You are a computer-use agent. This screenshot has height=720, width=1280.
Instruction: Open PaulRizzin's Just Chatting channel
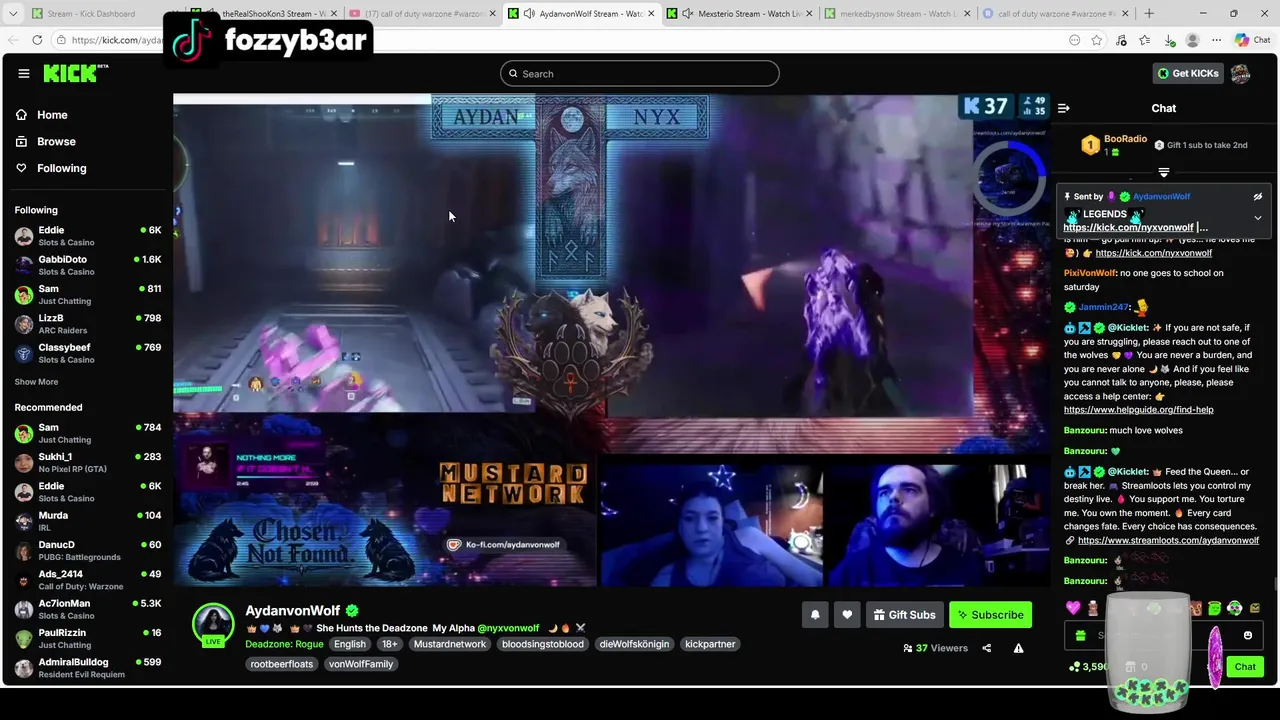[x=88, y=638]
